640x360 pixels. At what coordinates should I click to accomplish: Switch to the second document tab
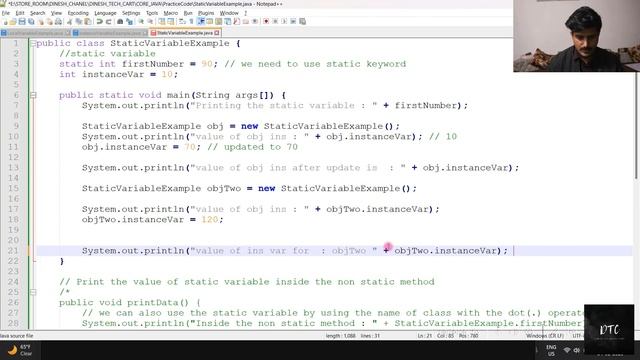tap(110, 33)
